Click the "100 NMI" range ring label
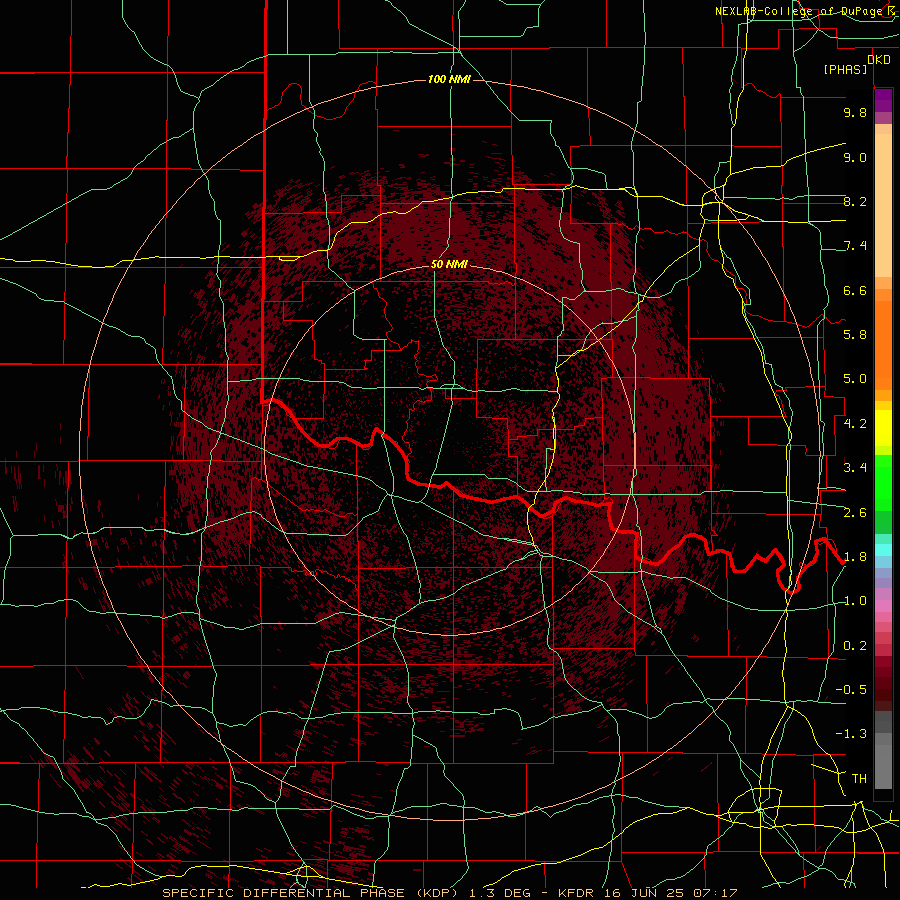This screenshot has height=900, width=900. [x=449, y=79]
